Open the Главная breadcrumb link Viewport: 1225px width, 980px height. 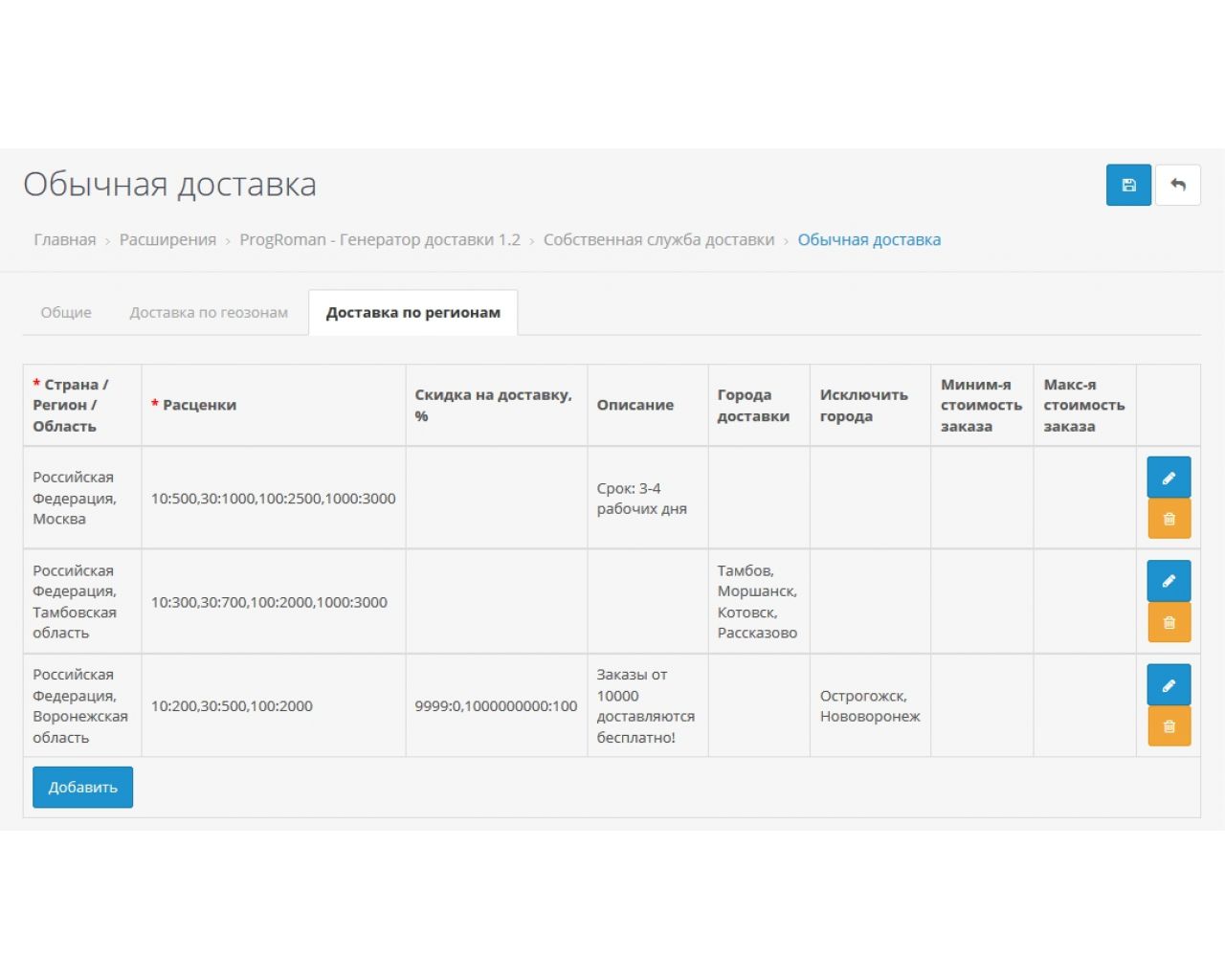point(65,239)
